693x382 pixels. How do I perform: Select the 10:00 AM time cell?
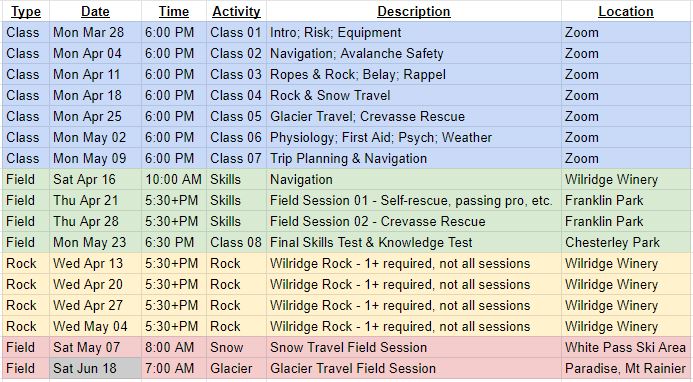[x=174, y=180]
